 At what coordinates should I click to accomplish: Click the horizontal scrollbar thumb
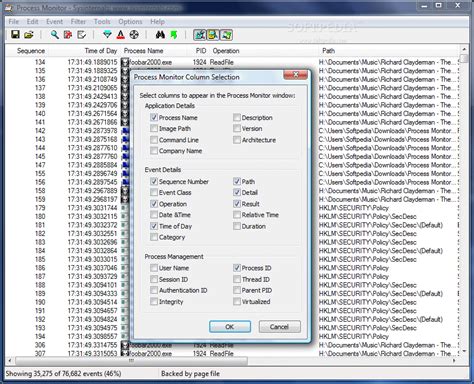pyautogui.click(x=132, y=361)
